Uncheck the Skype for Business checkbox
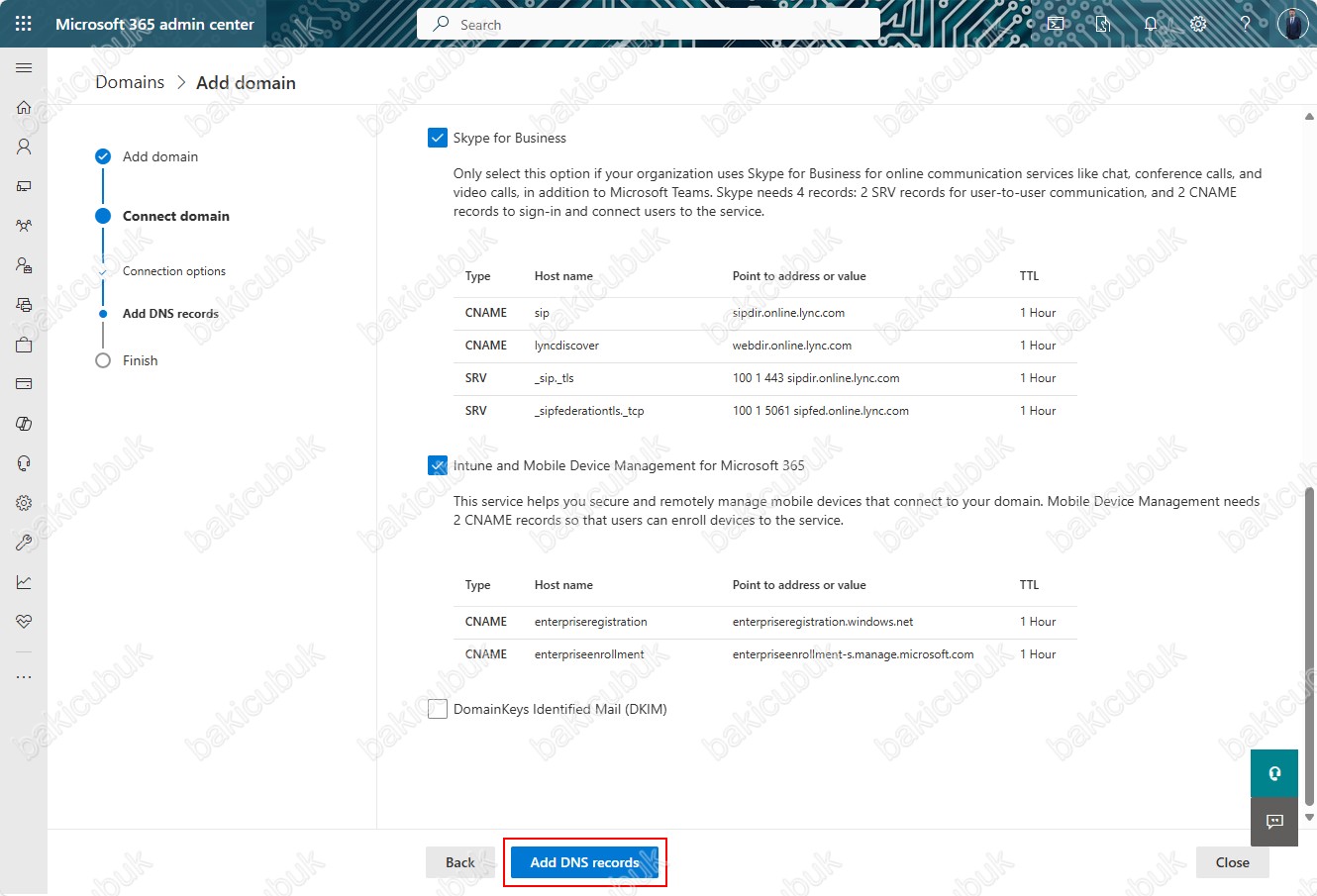Viewport: 1317px width, 896px height. pos(438,138)
